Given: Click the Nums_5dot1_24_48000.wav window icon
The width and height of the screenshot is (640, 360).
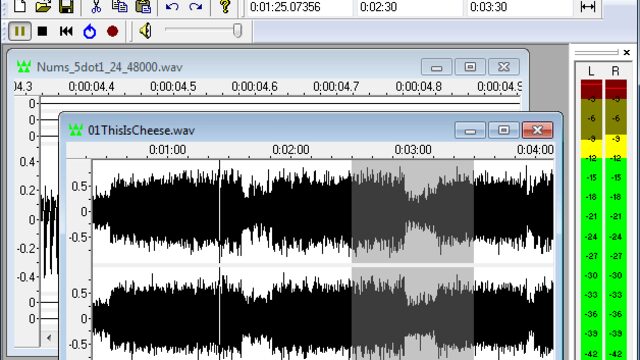Looking at the screenshot, I should pos(24,66).
